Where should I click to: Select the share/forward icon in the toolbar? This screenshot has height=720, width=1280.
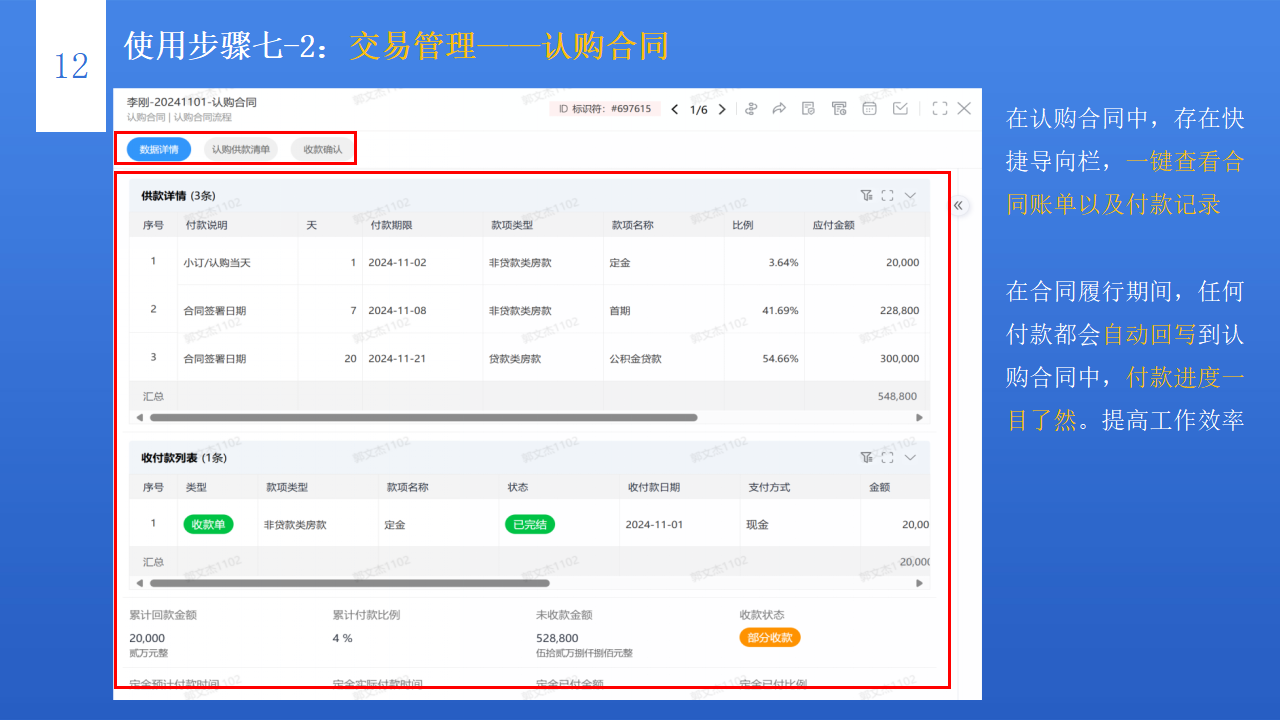[x=779, y=108]
